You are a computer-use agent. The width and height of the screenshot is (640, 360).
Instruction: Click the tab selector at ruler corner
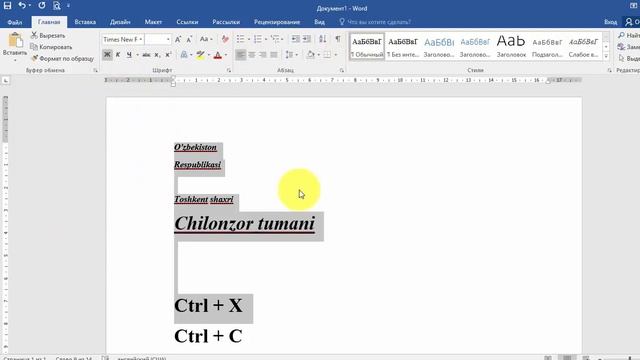tap(6, 81)
